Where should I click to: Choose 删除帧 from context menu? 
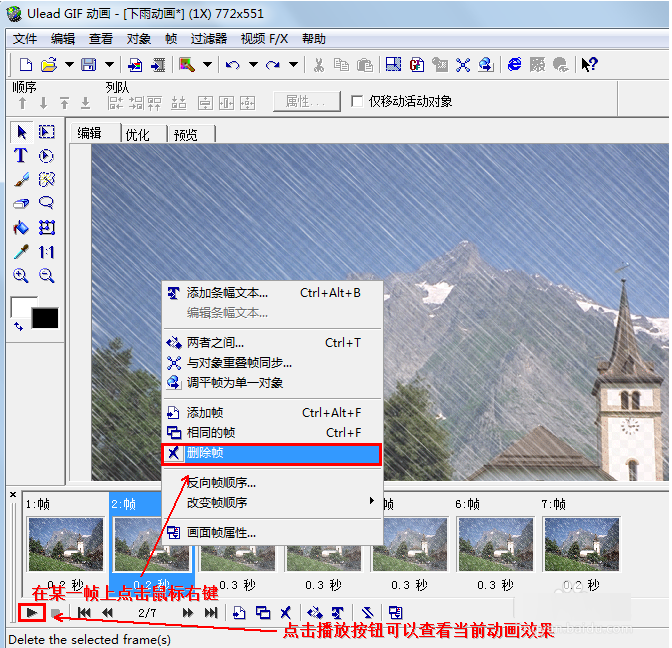272,453
